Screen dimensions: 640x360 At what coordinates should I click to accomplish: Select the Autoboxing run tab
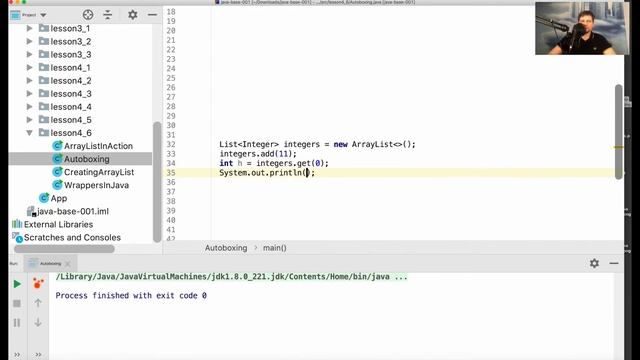[x=50, y=264]
